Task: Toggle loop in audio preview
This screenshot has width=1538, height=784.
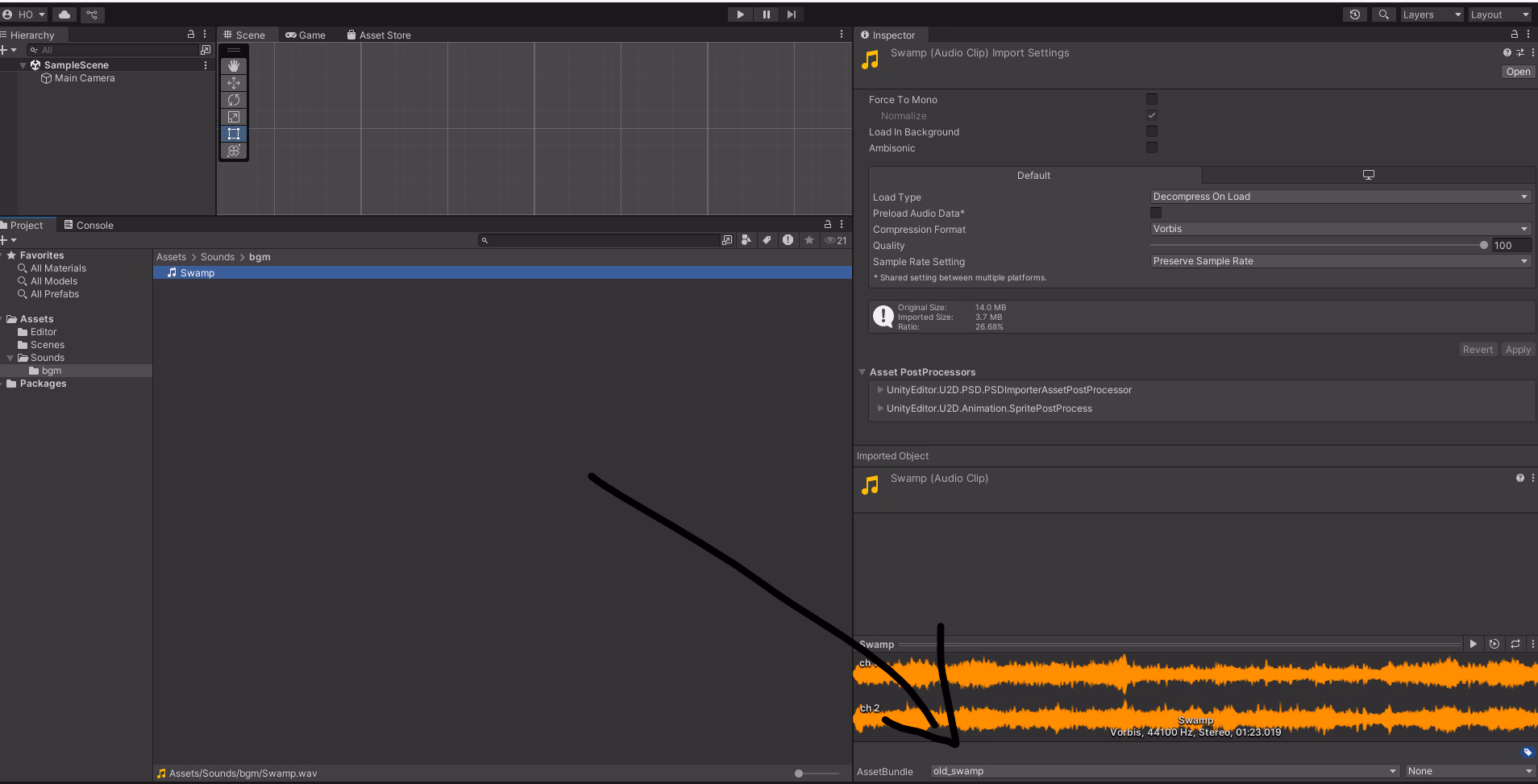Action: (x=1515, y=644)
